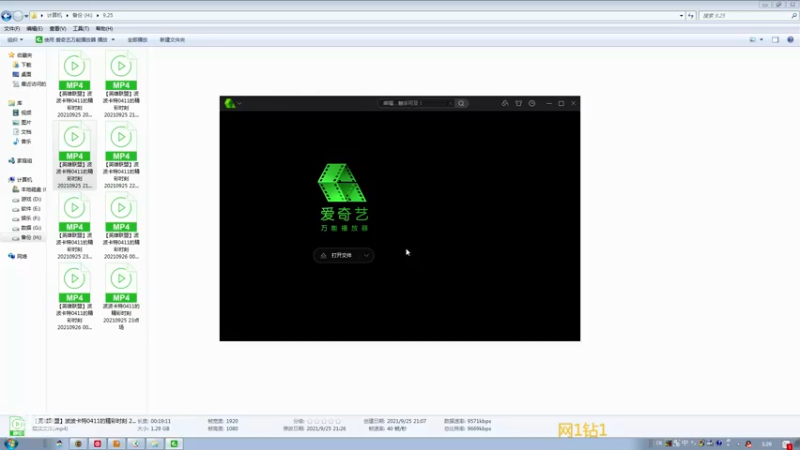The height and width of the screenshot is (450, 800).
Task: Select MP4 file dated 20210925 22...
Action: coord(121,155)
